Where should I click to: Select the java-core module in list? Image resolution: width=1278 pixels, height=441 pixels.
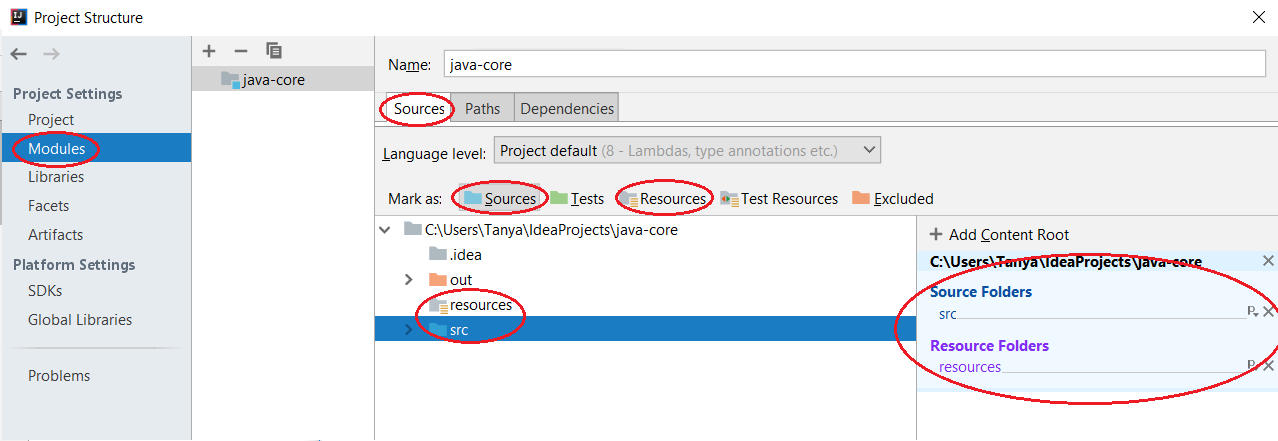283,80
